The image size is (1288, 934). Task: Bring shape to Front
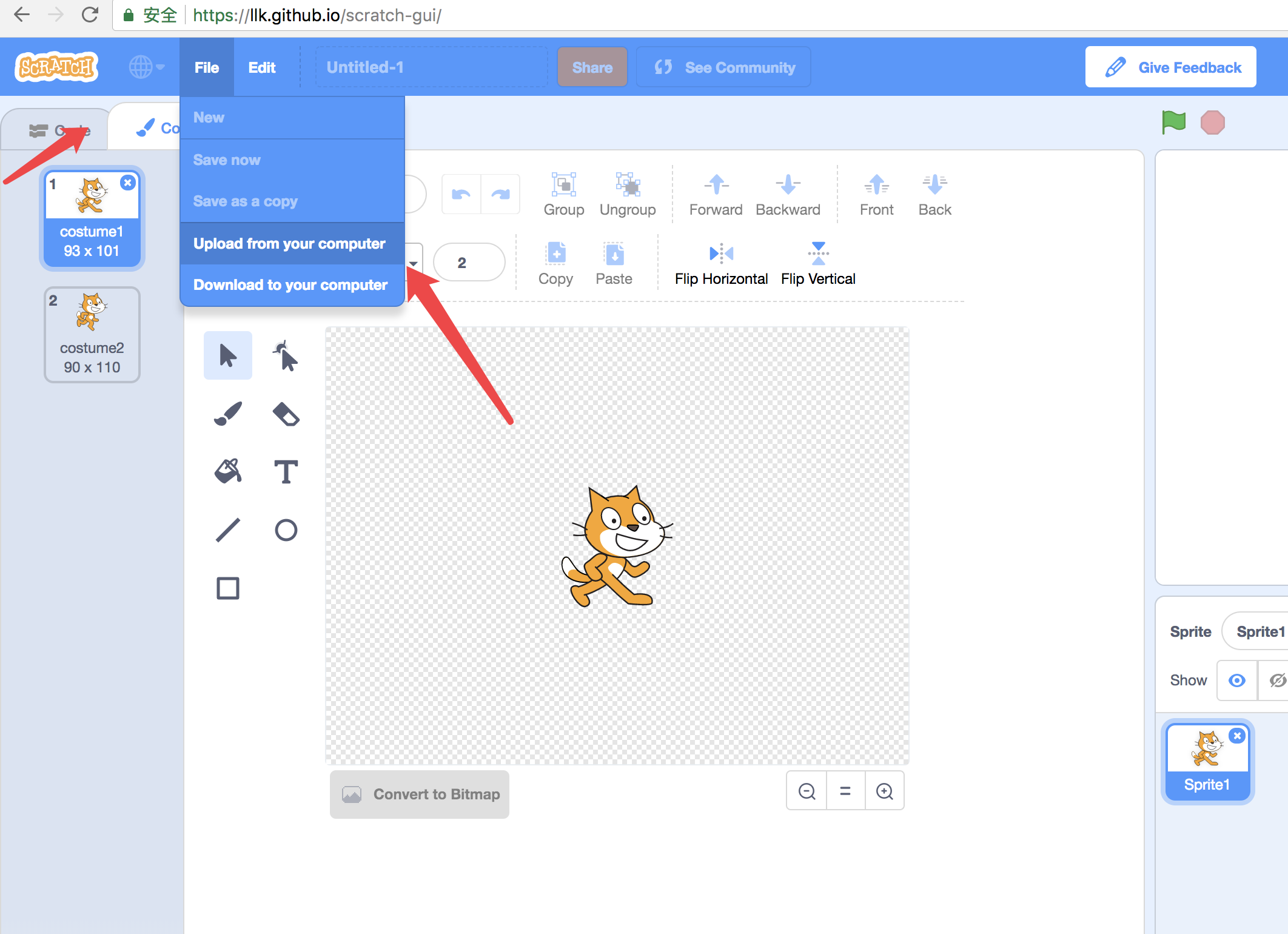pyautogui.click(x=877, y=195)
